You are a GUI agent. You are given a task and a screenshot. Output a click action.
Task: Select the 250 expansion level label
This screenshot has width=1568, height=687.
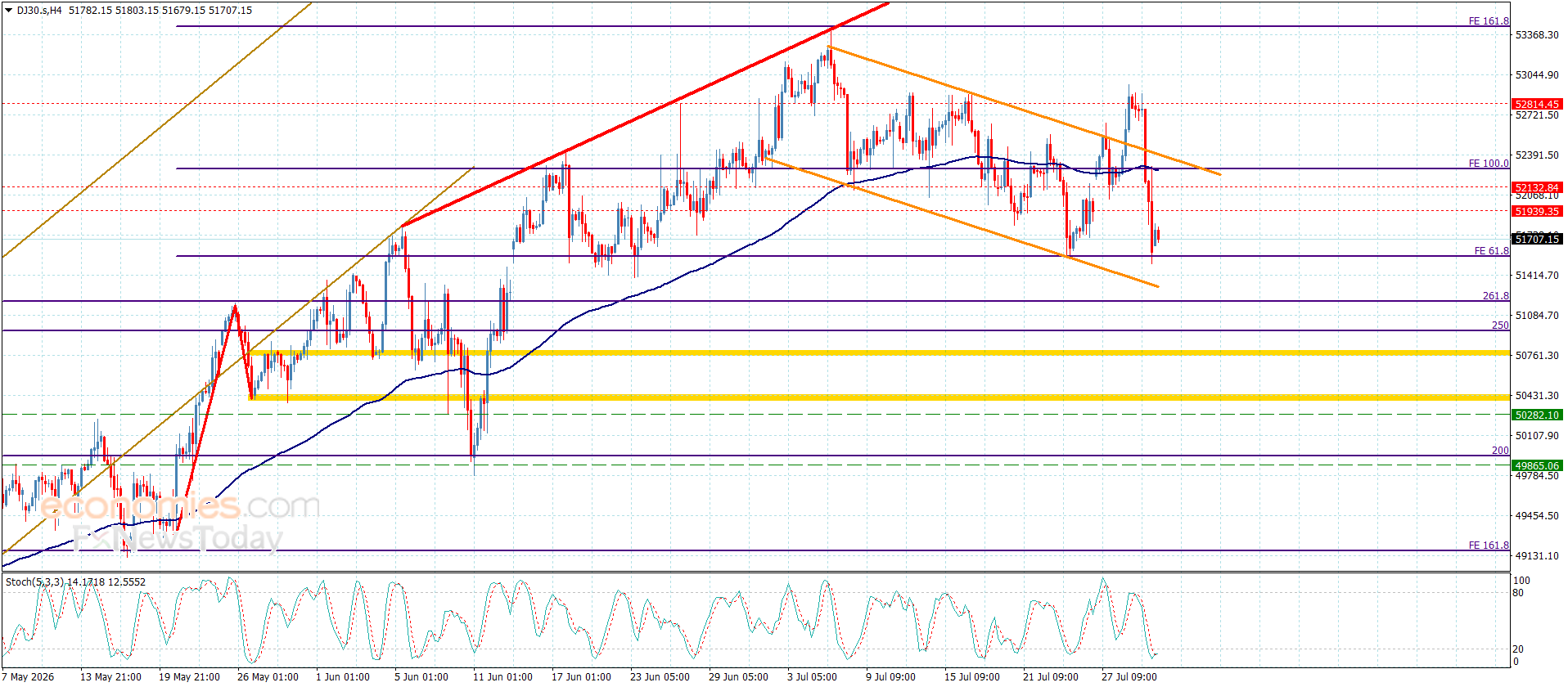point(1500,326)
